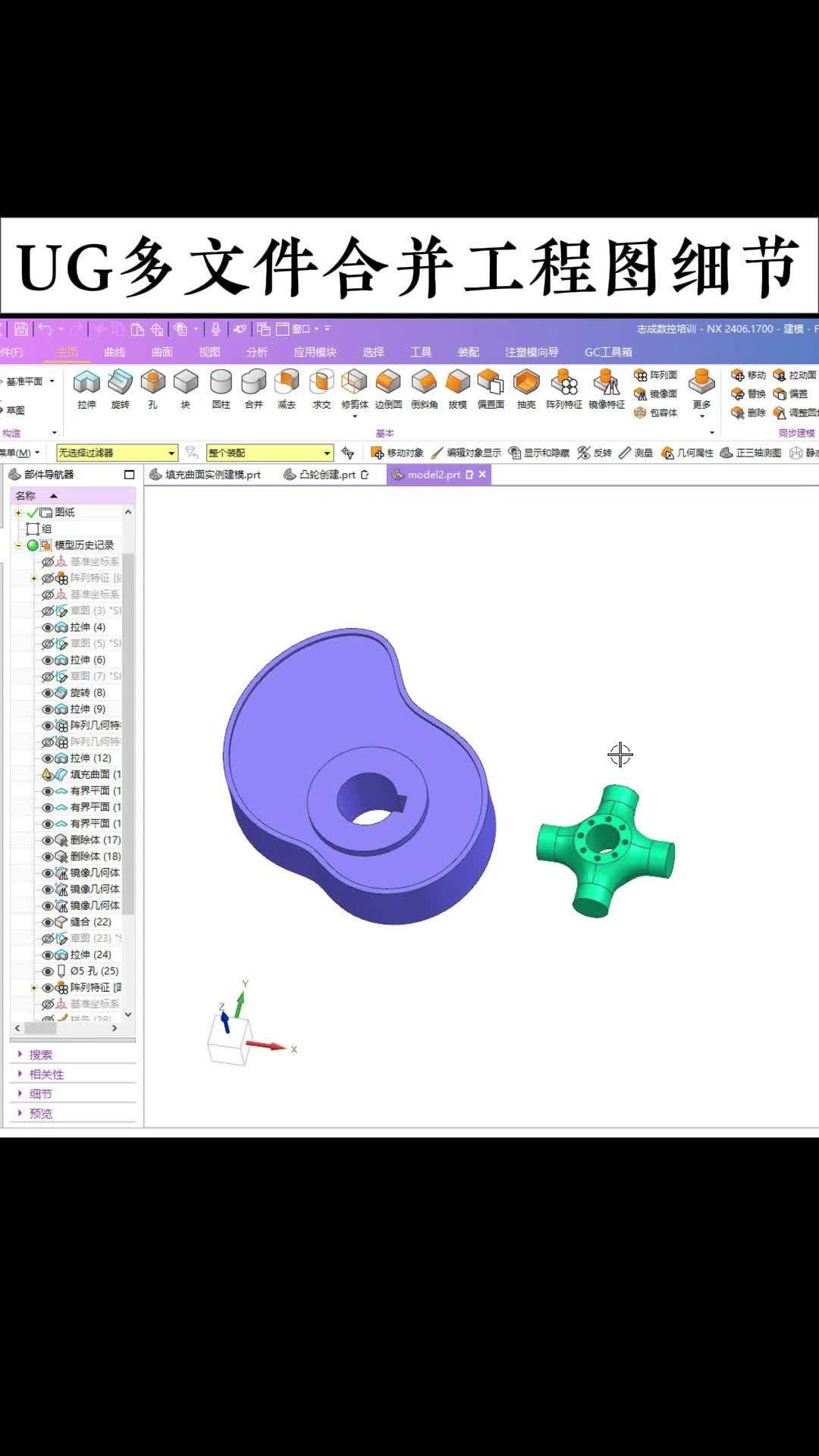
Task: Click the Measure (测量) tool
Action: 635,453
